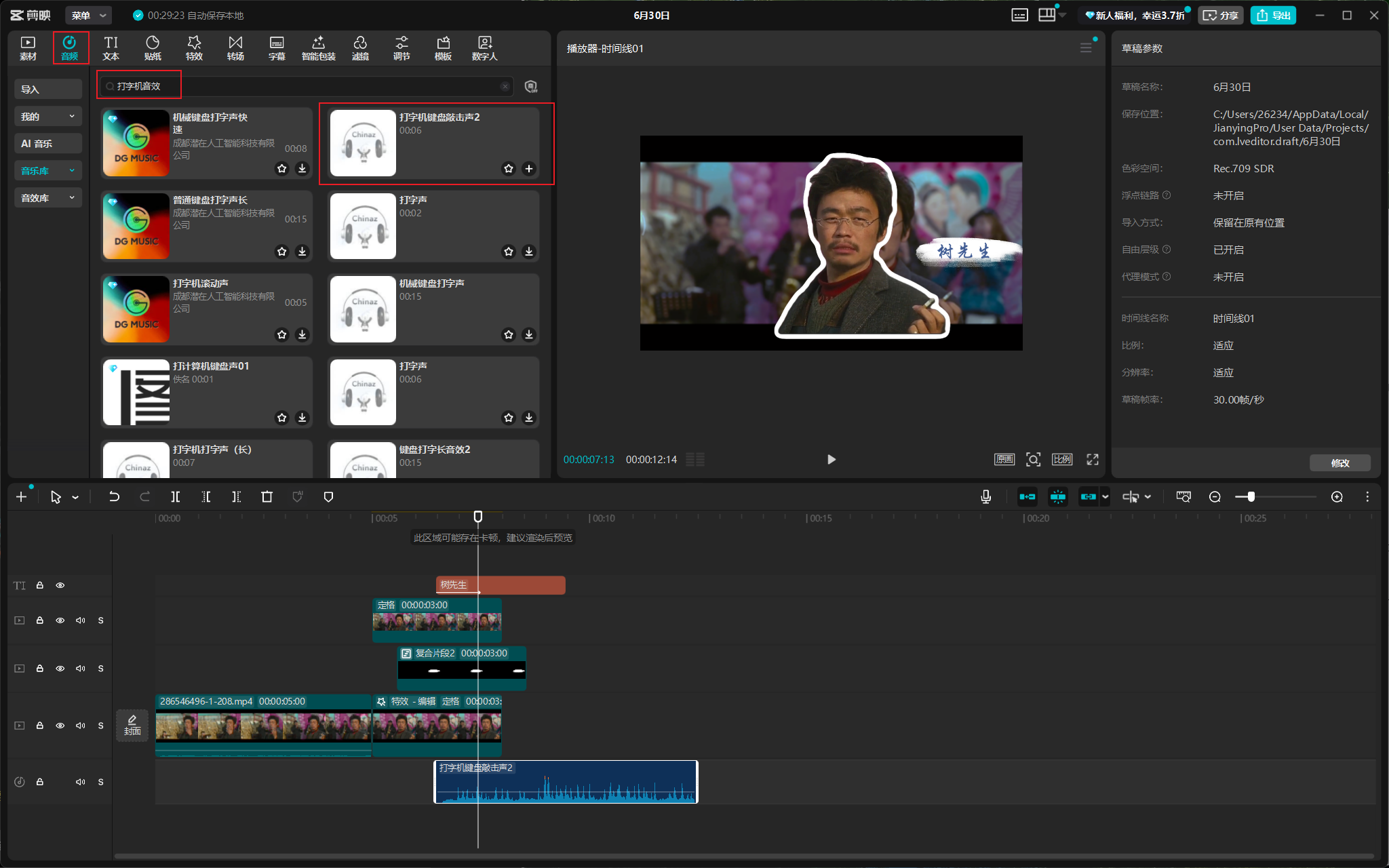This screenshot has height=868, width=1389.
Task: Adjust the timeline zoom slider
Action: point(1251,497)
